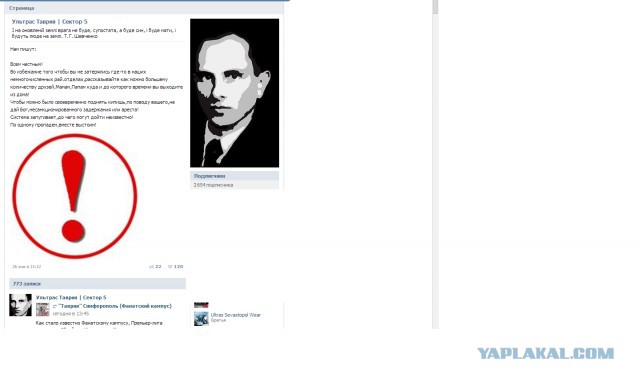Click the 2 654 подписчика count
The image size is (640, 383).
213,185
